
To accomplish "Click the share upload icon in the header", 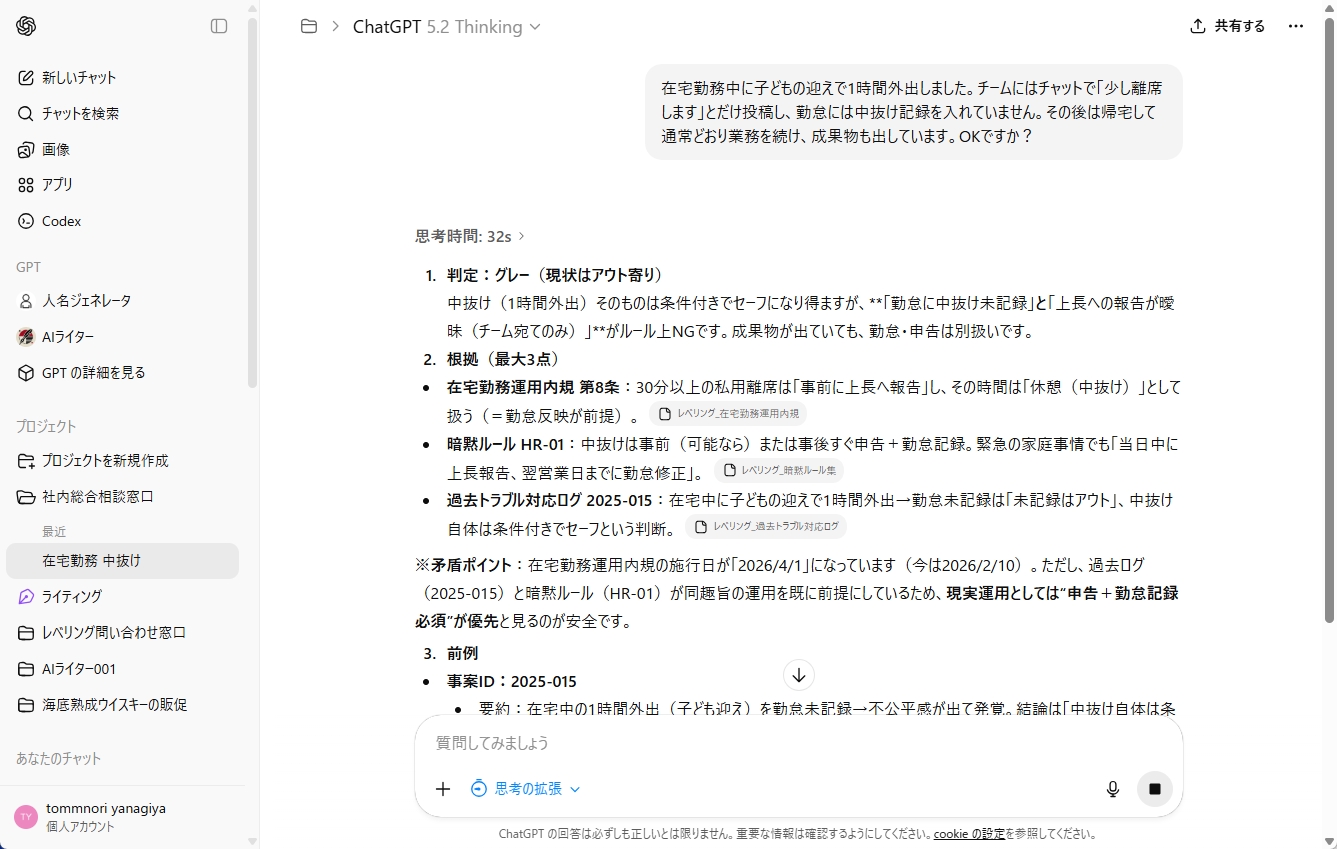I will pyautogui.click(x=1198, y=27).
